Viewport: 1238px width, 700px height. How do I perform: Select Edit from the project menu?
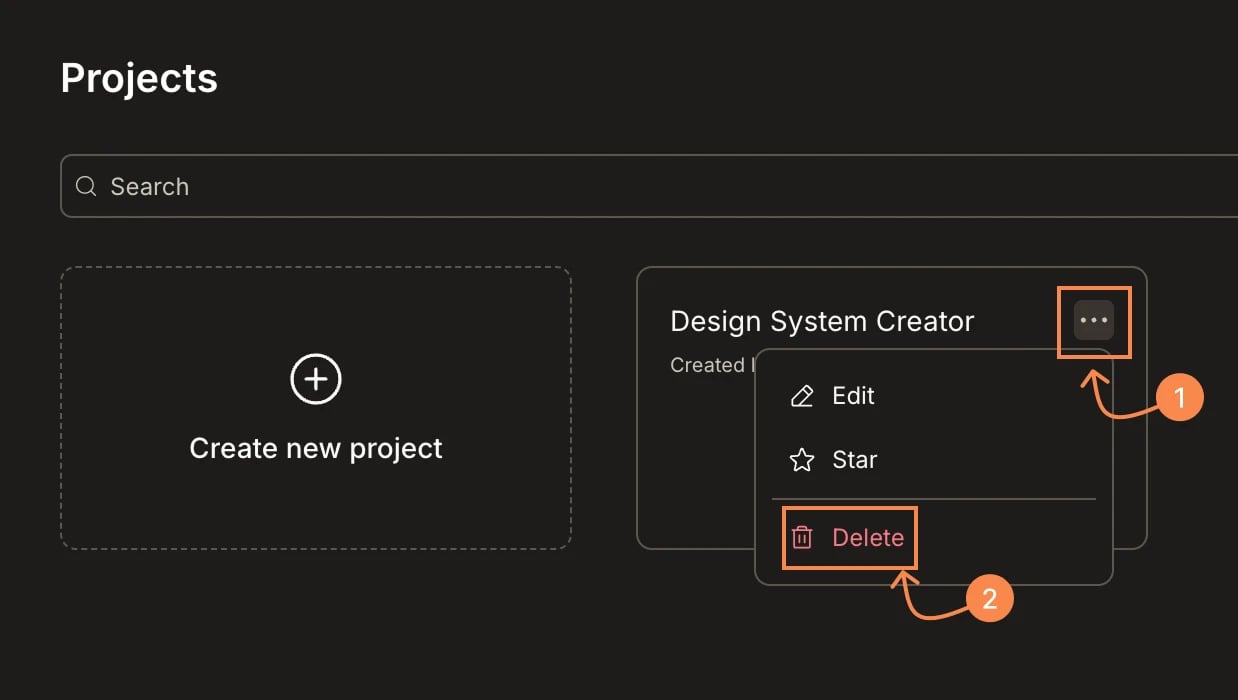click(x=934, y=396)
